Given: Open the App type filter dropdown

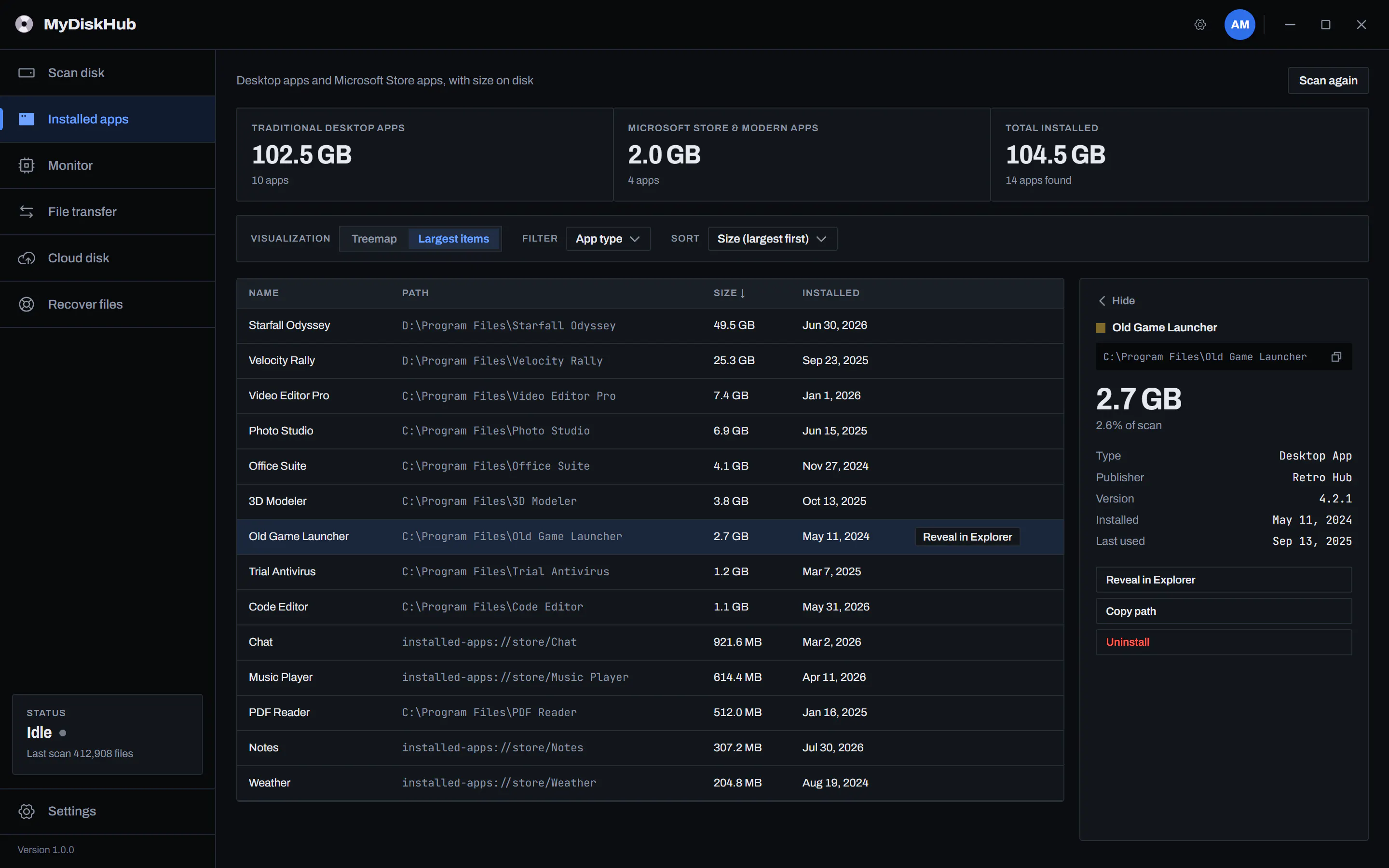Looking at the screenshot, I should click(x=608, y=239).
